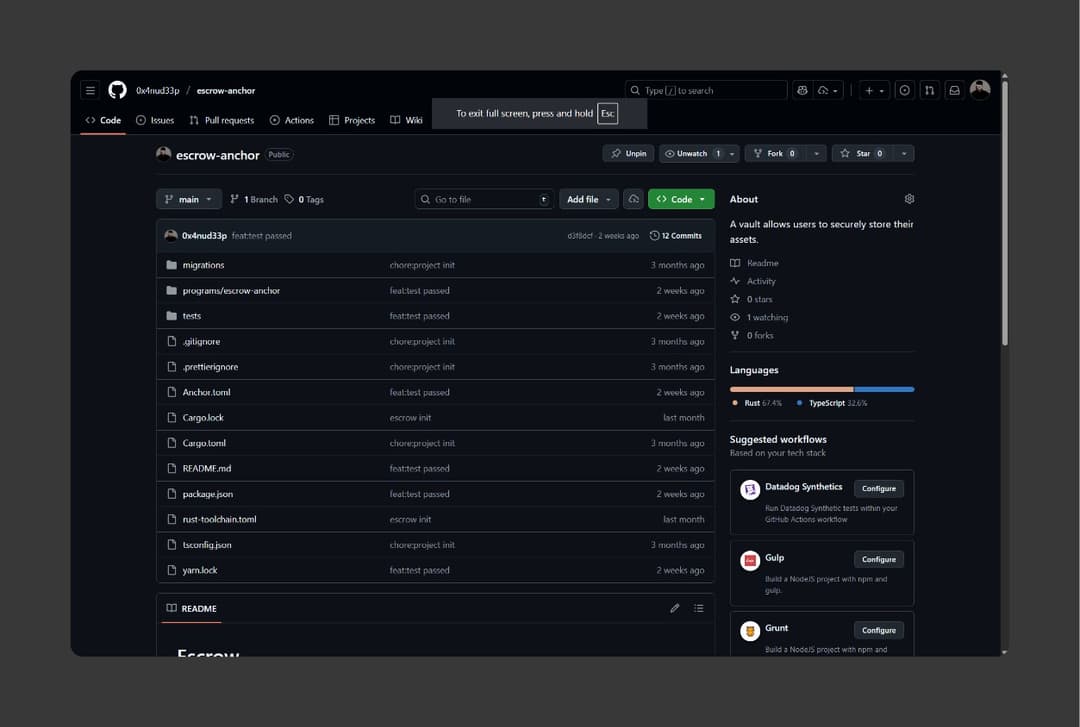Open the Add file dropdown
Viewport: 1080px width, 727px height.
[x=588, y=199]
